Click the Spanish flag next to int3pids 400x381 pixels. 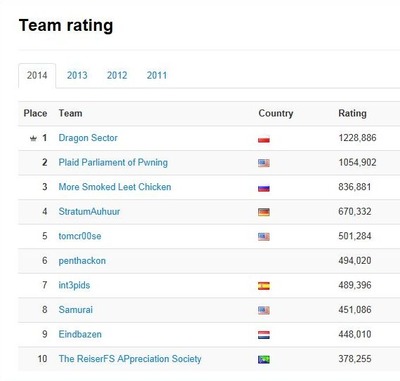[x=264, y=286]
